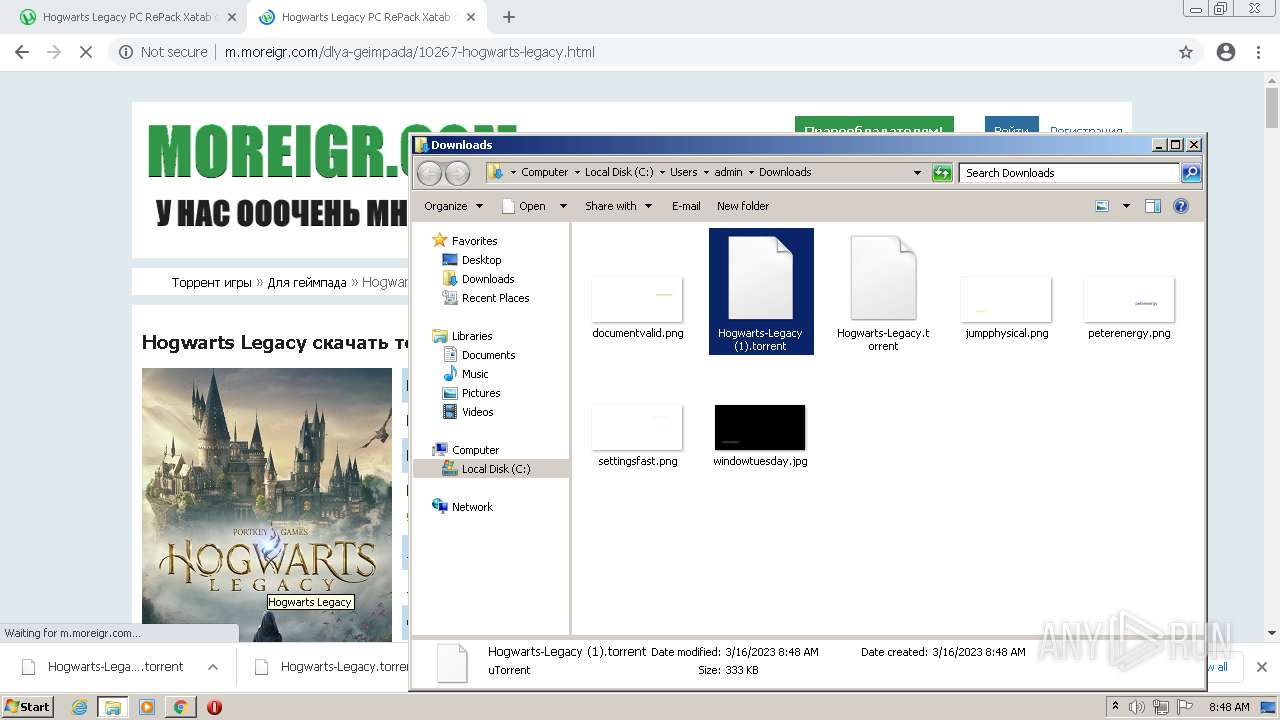Click the Explorer Back arrow button
The image size is (1280, 720).
(429, 173)
